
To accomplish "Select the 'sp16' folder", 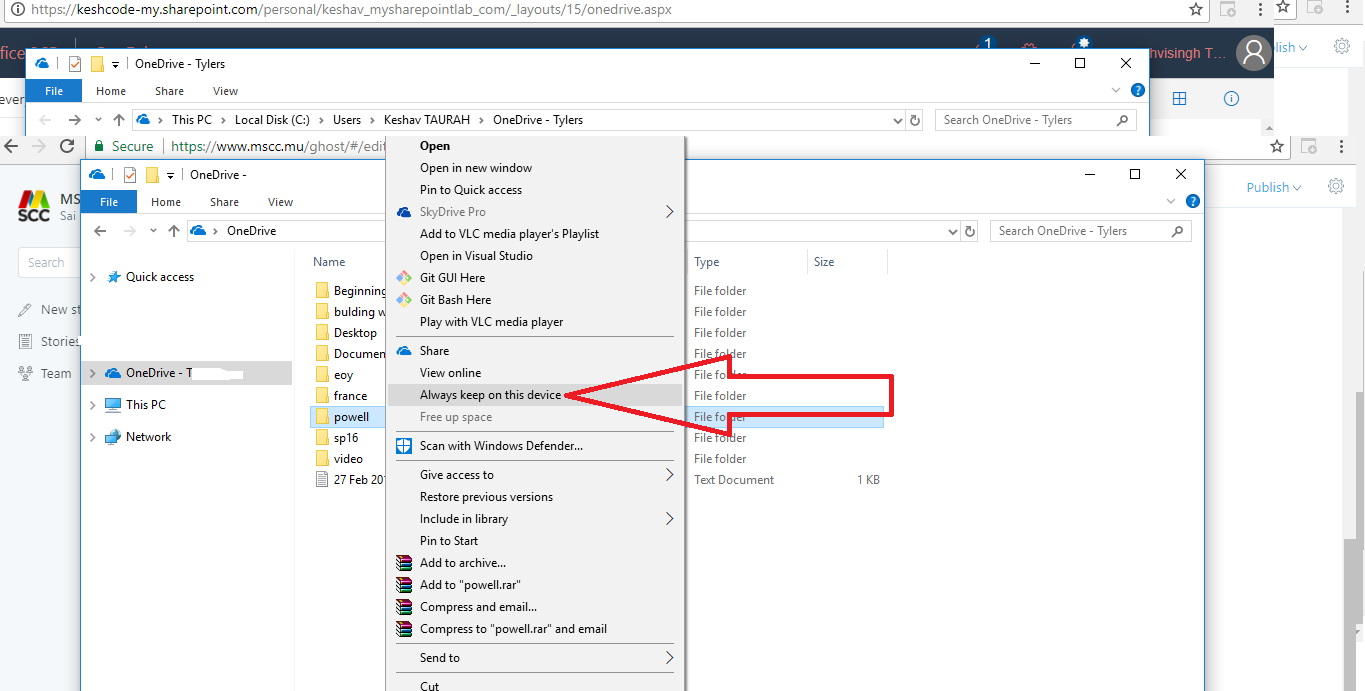I will 346,438.
